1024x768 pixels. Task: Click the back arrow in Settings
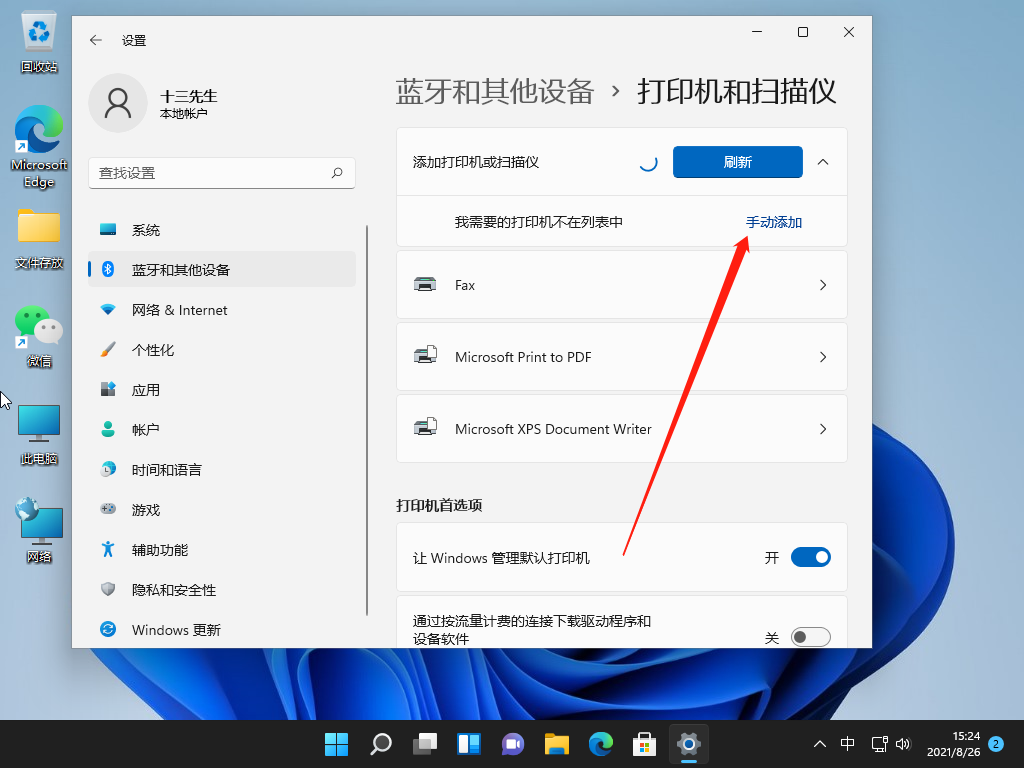click(x=96, y=40)
